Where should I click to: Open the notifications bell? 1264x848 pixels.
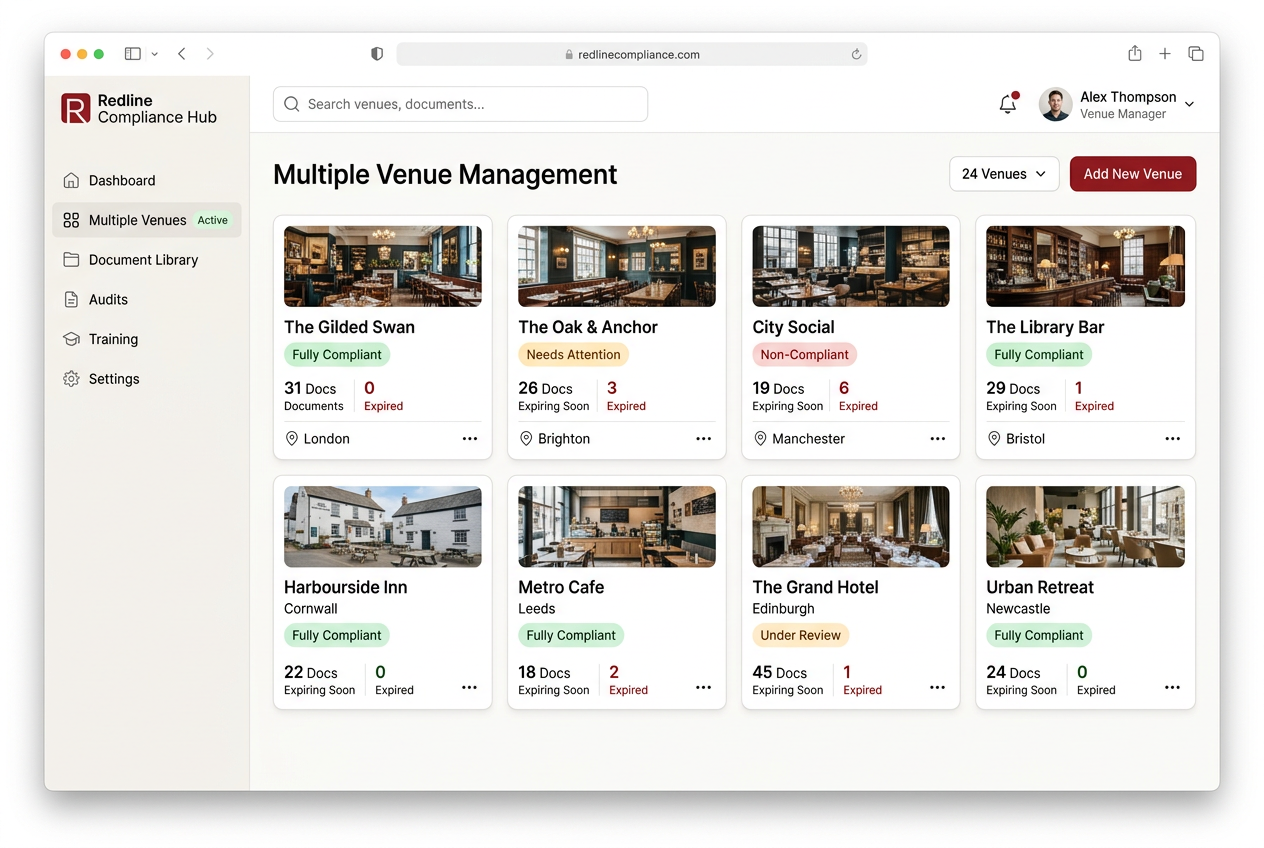coord(1008,104)
